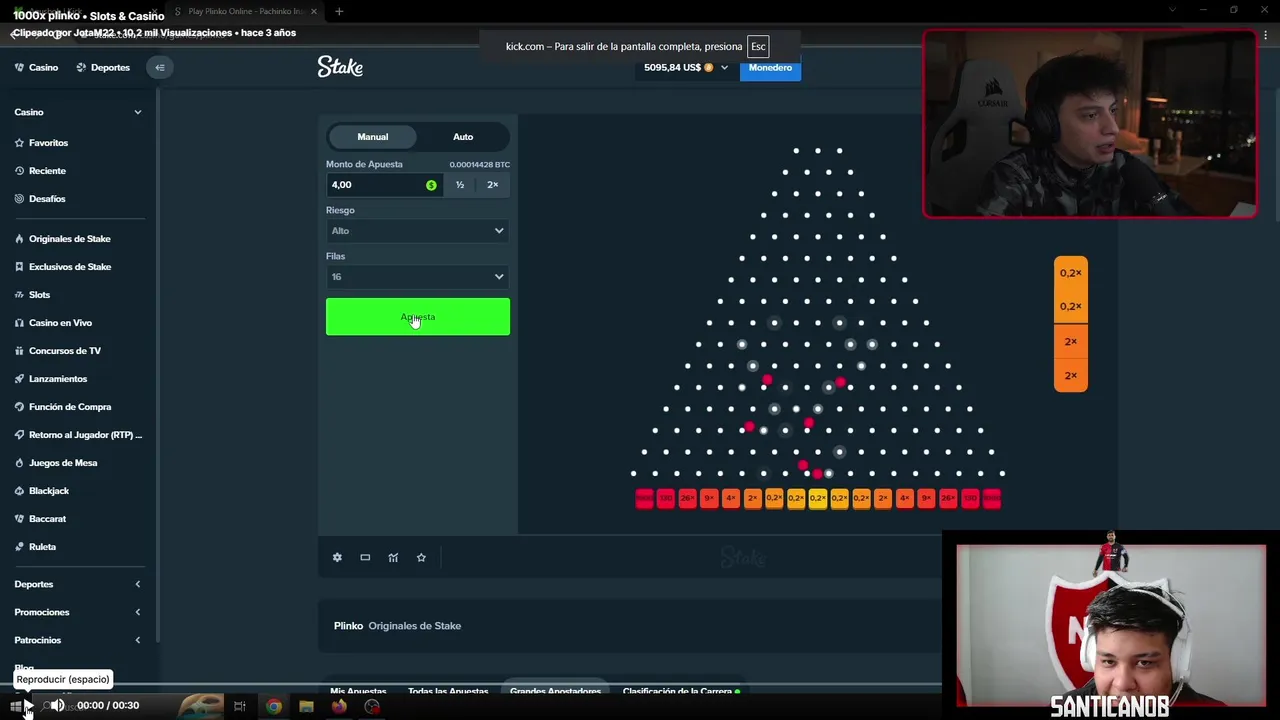Open Mis Apuestas tab

358,691
